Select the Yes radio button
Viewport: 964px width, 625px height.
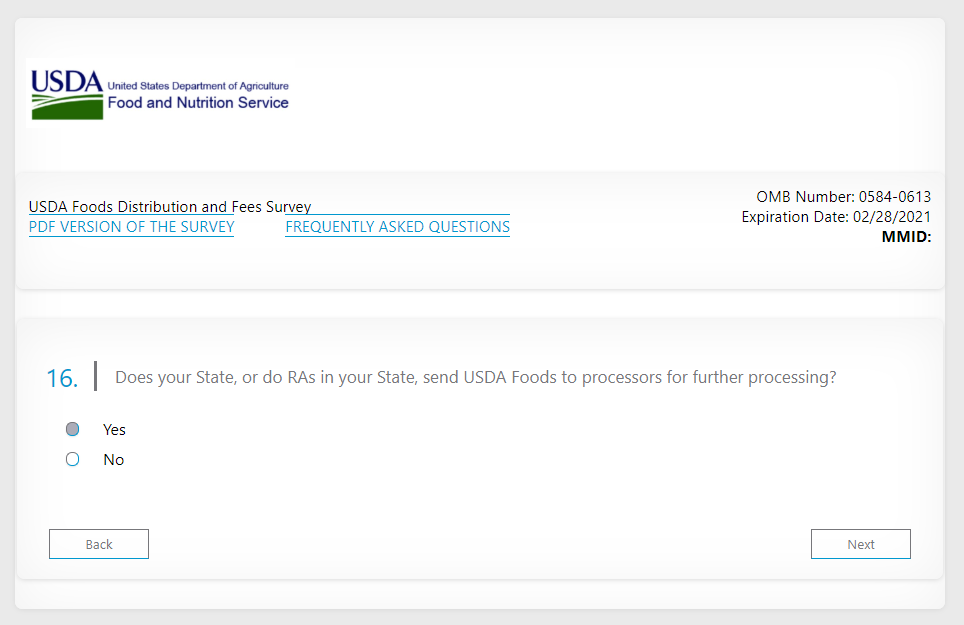click(72, 429)
